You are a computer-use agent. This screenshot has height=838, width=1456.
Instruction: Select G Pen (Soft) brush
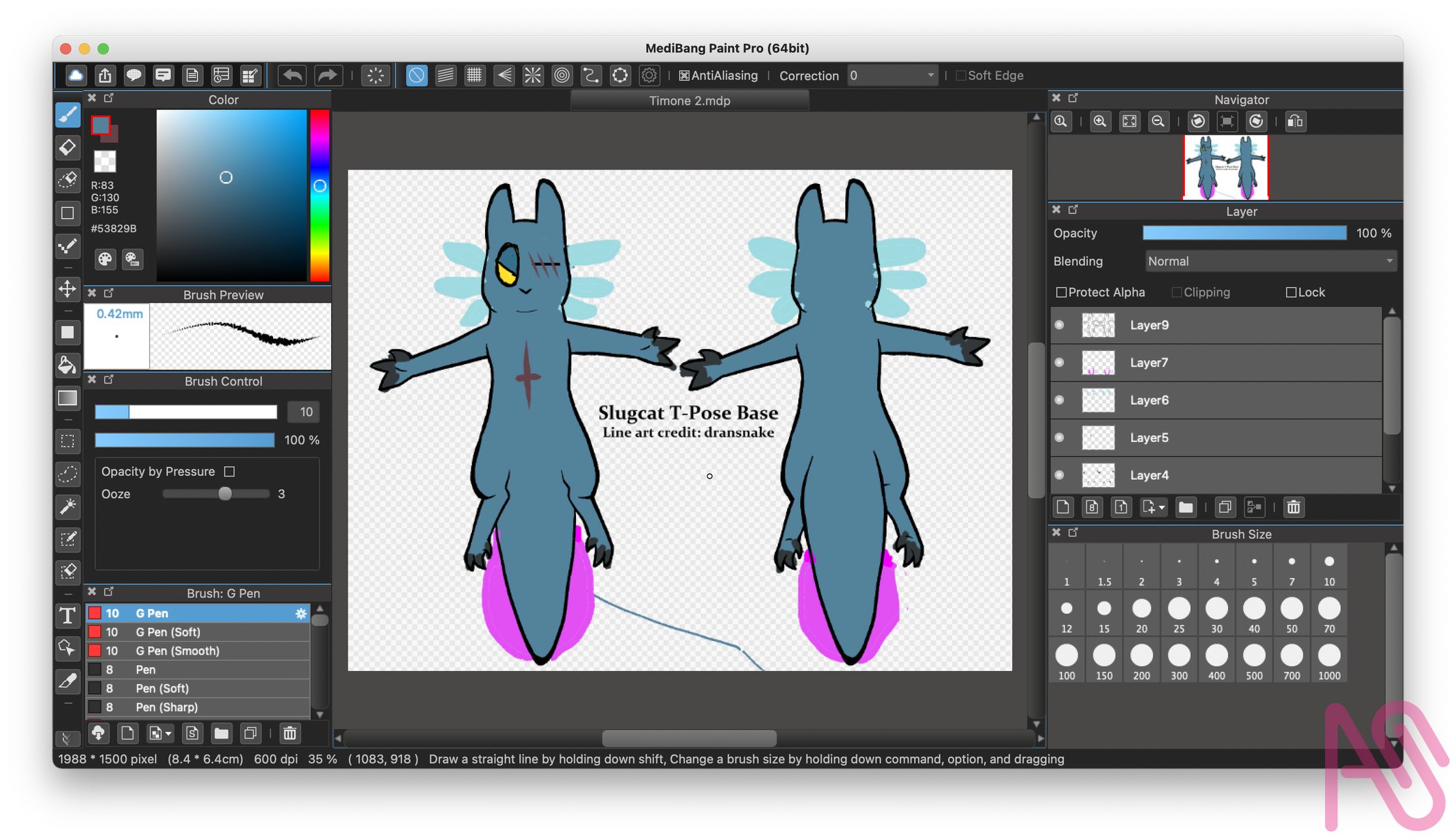tap(168, 632)
